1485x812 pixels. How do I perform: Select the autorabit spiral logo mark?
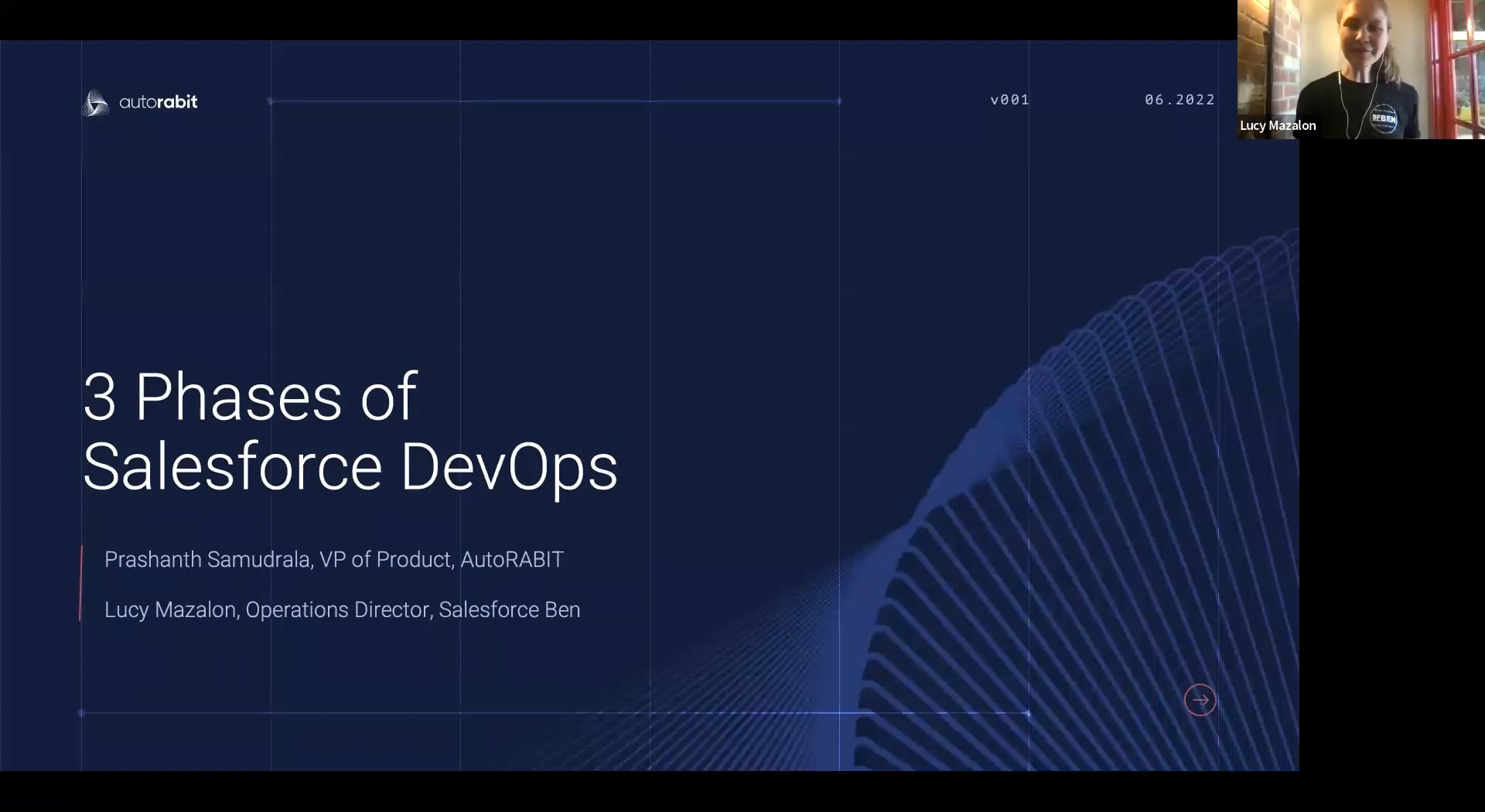[95, 102]
